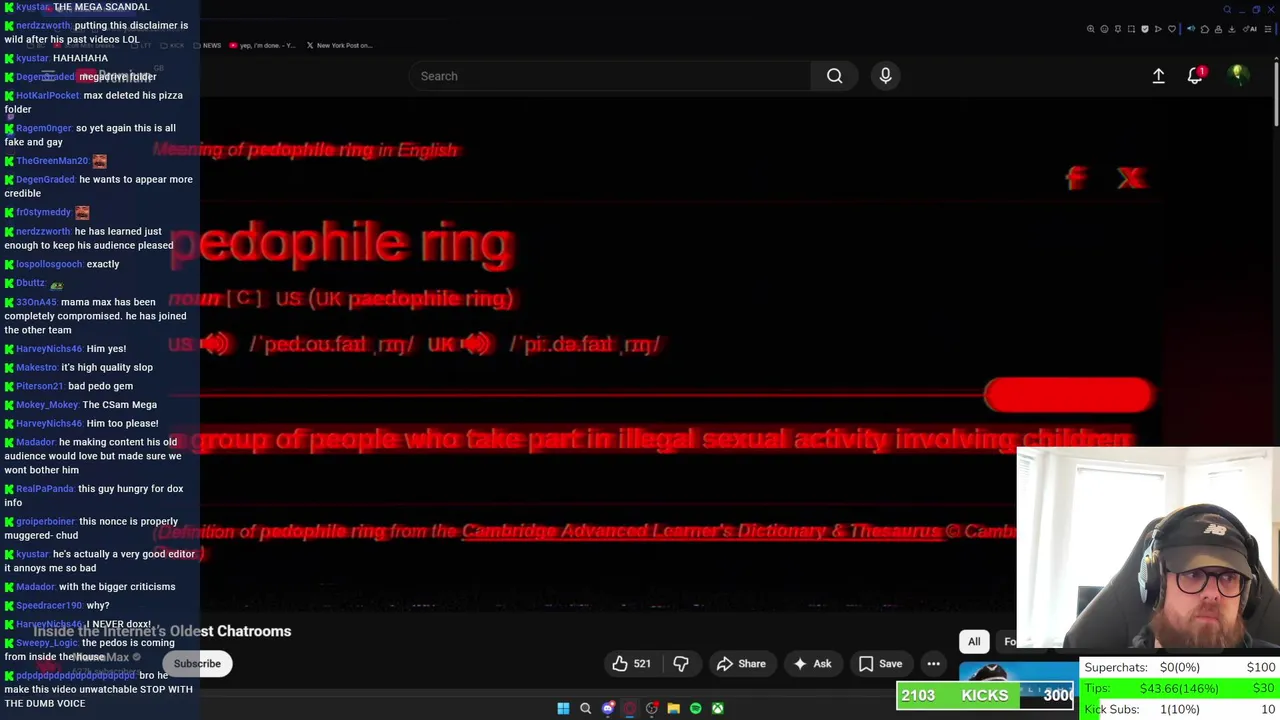Dislike the video with thumbs down

click(x=681, y=664)
